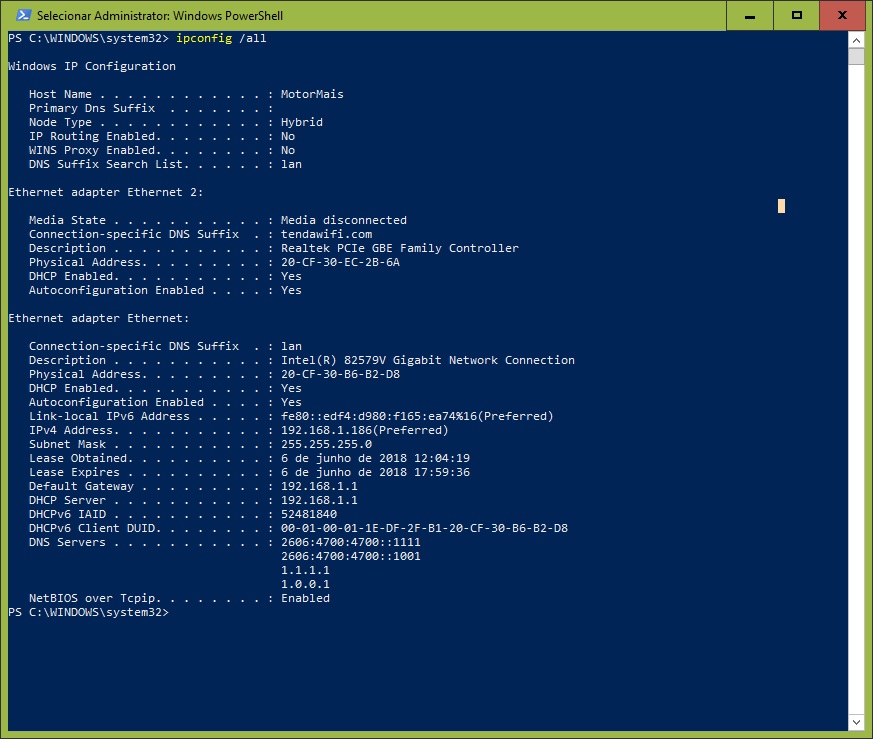Click the tendawifi.com DNS suffix
Viewport: 873px width, 739px height.
click(326, 234)
